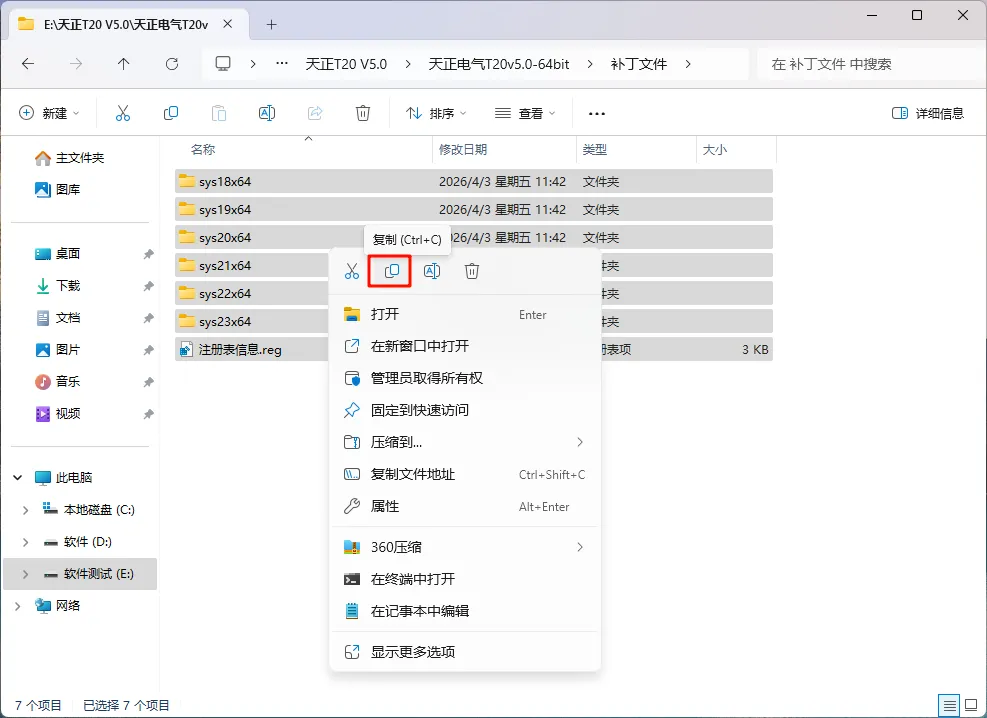Choose 属性 from context menu

click(x=465, y=507)
